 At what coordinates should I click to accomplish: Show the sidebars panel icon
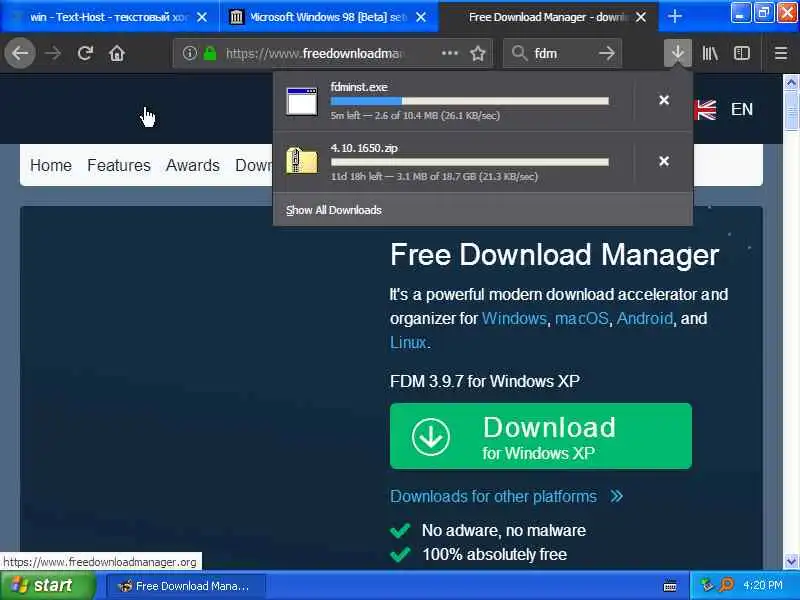tap(741, 53)
